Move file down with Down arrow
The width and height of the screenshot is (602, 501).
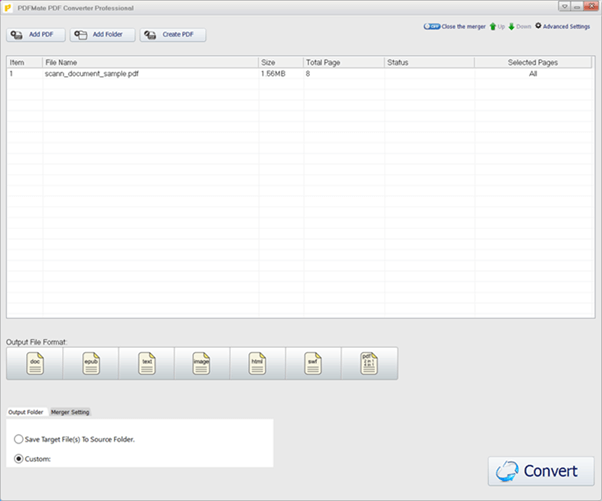click(519, 26)
